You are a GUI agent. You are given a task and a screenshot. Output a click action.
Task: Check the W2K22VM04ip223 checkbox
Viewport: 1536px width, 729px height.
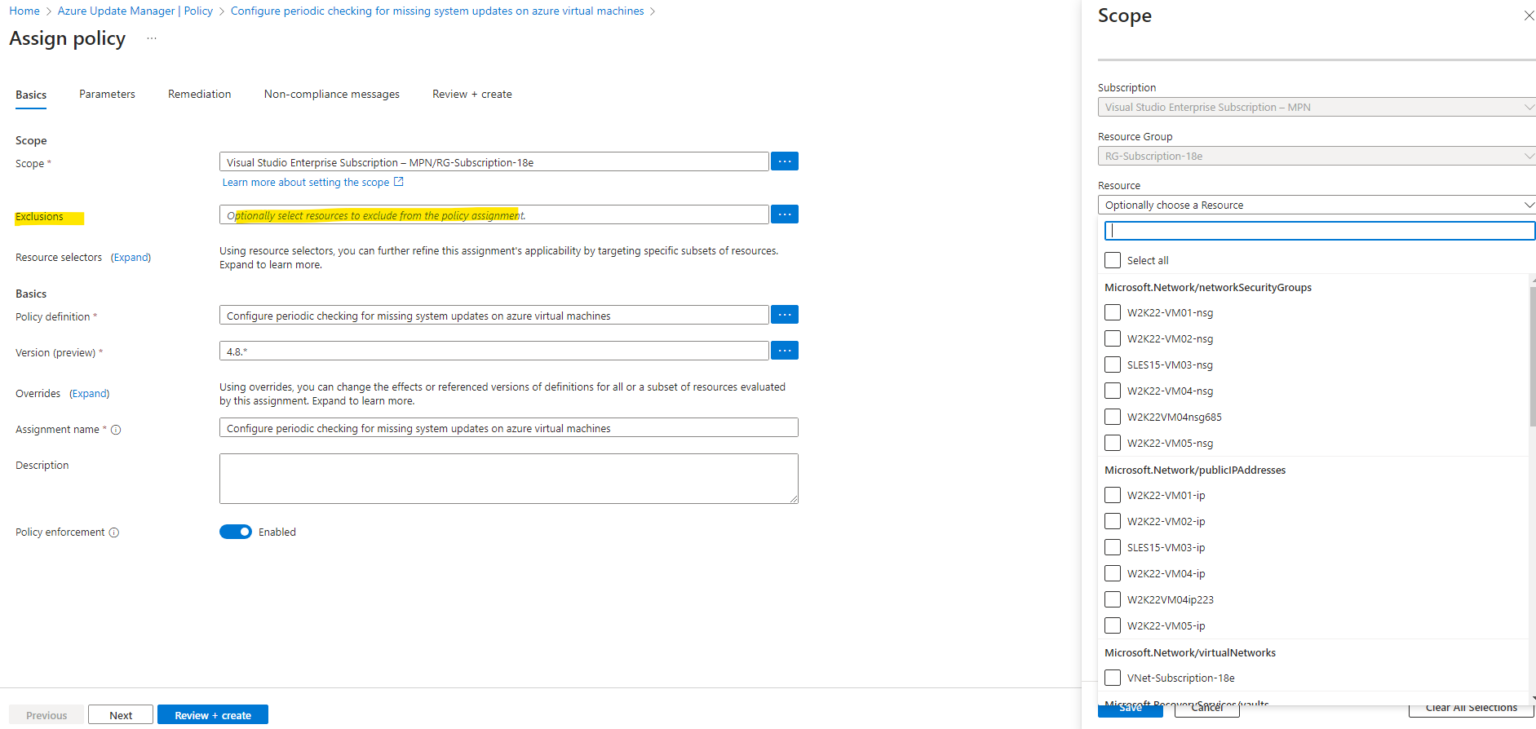point(1112,599)
